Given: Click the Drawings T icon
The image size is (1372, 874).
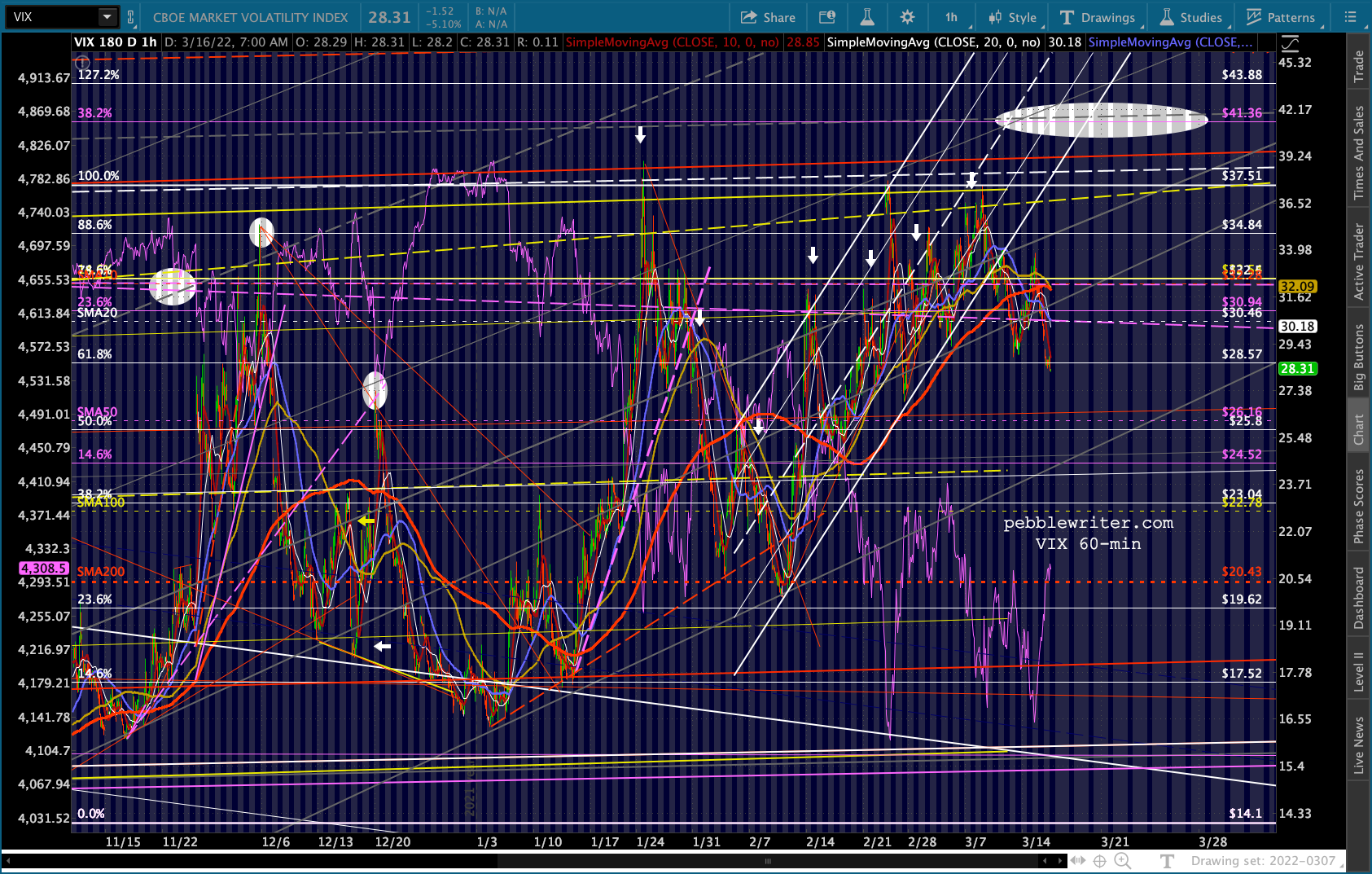Looking at the screenshot, I should 1067,17.
